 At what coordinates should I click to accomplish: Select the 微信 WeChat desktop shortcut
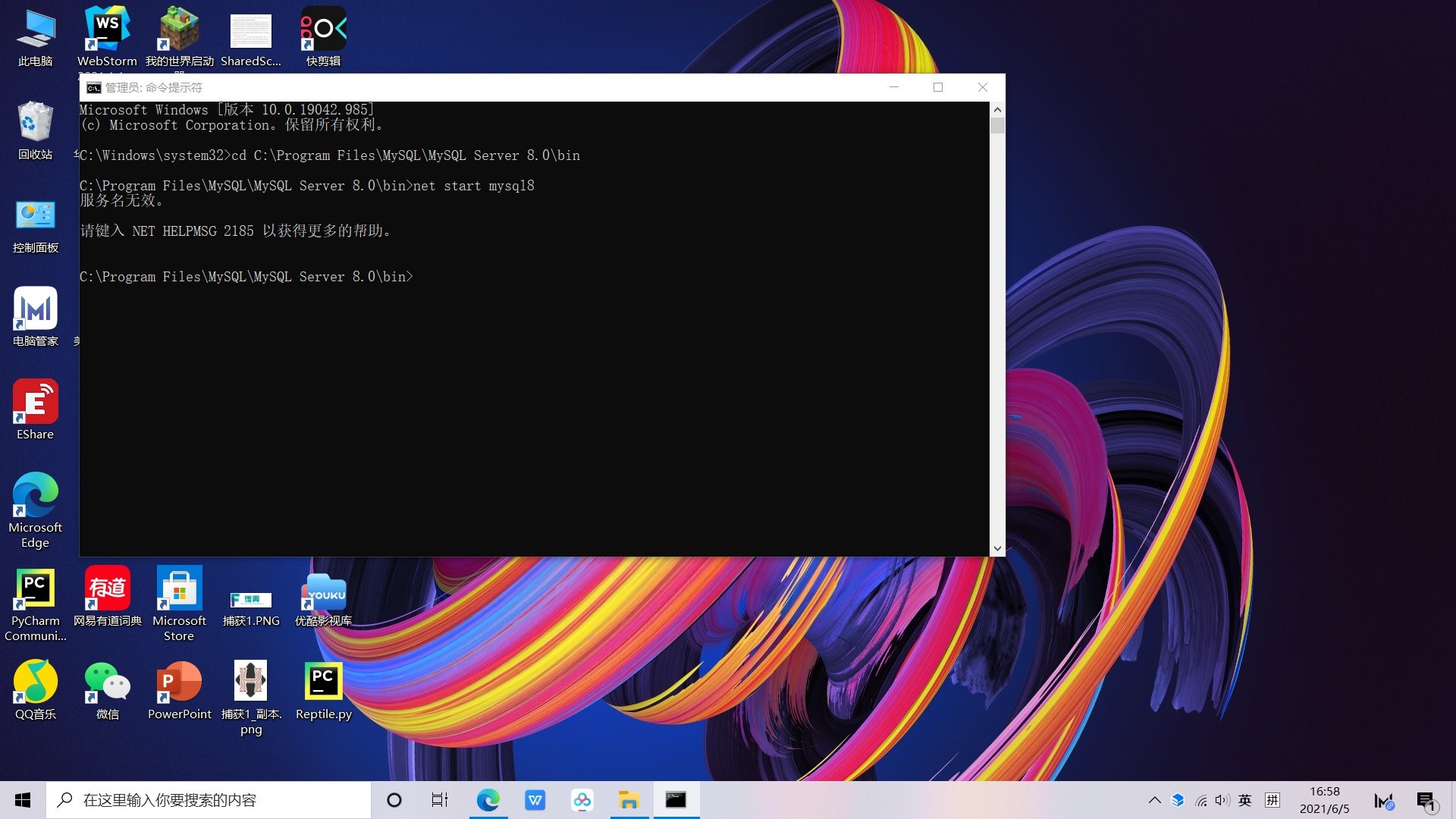(107, 690)
